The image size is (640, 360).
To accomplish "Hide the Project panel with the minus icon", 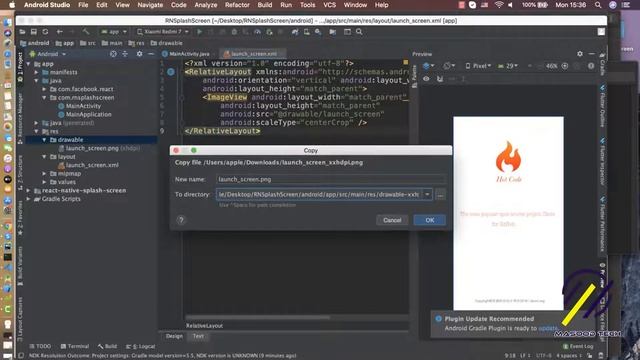I will (151, 54).
